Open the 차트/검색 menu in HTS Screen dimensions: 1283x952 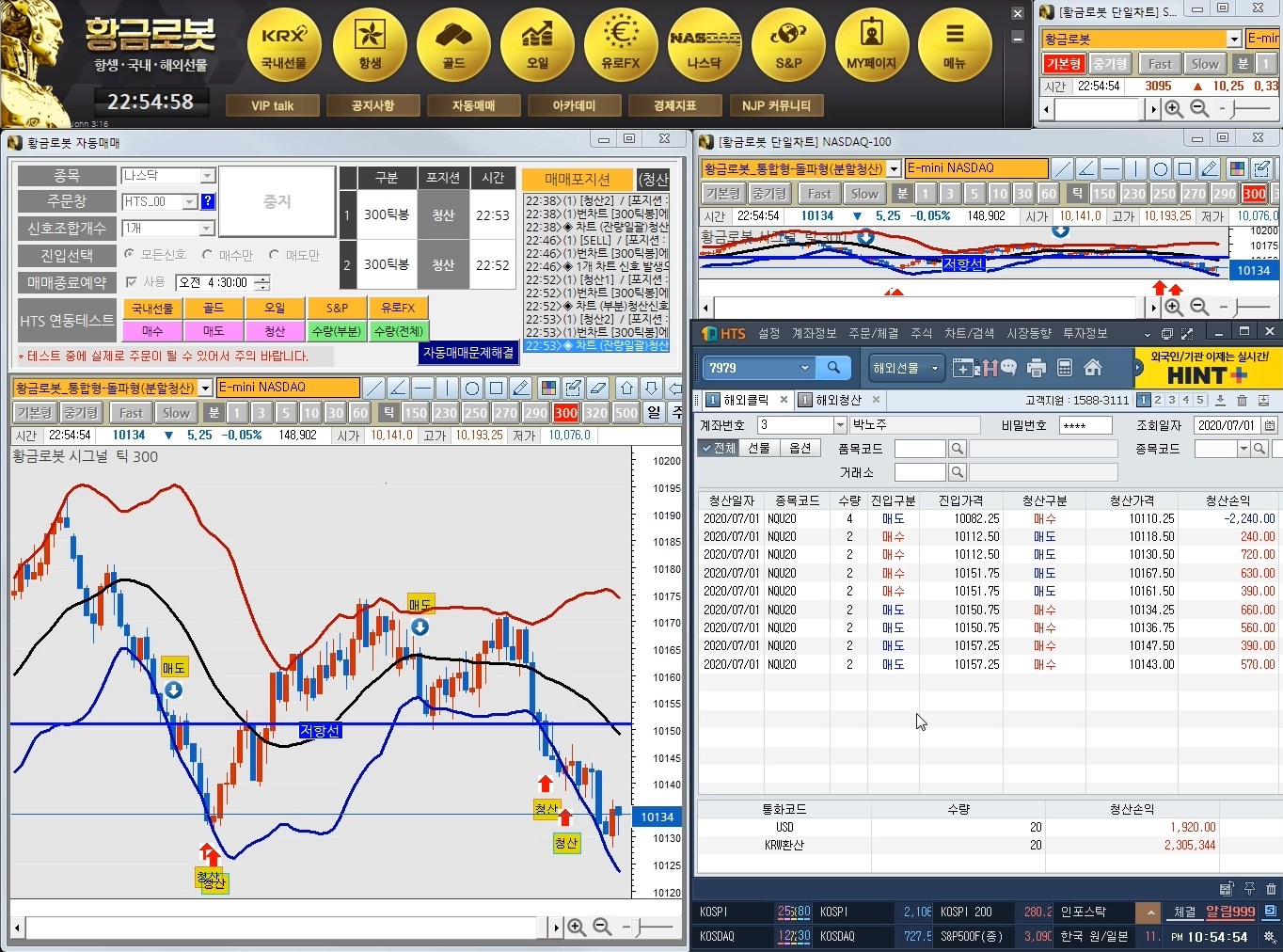click(x=969, y=333)
